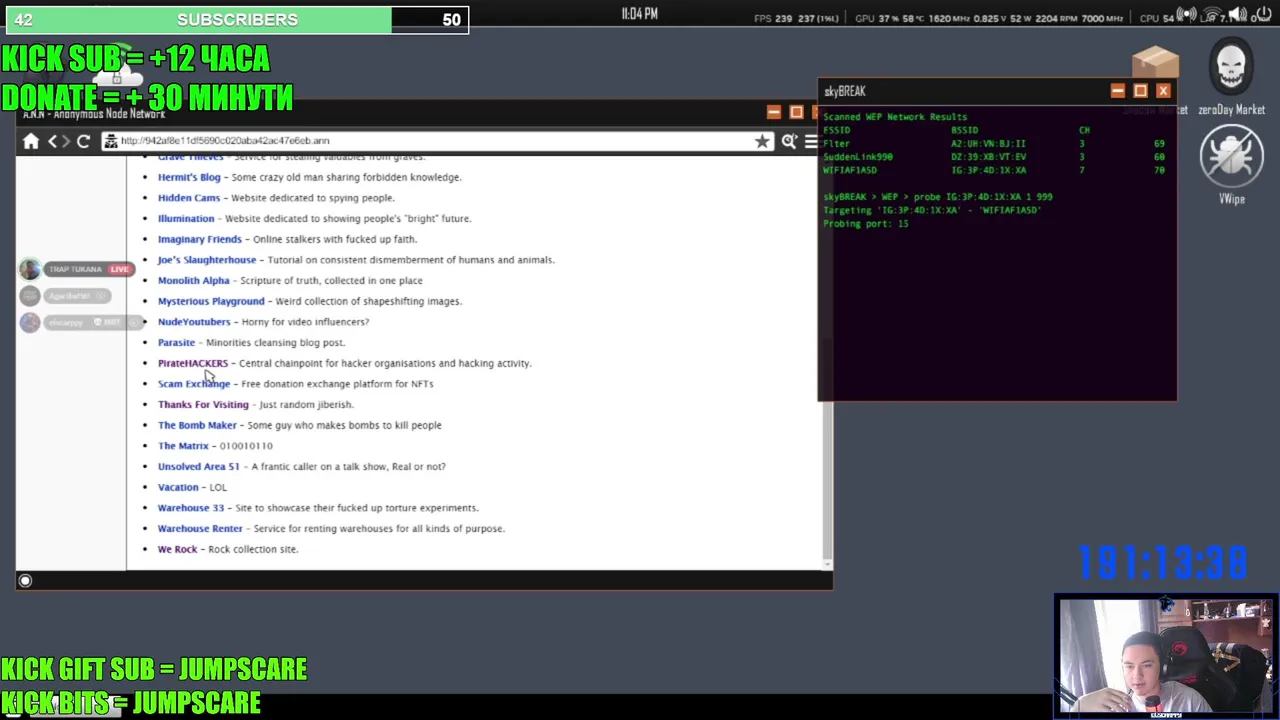1280x720 pixels.
Task: Click the 11:04 PM clock in top bar
Action: 640,14
